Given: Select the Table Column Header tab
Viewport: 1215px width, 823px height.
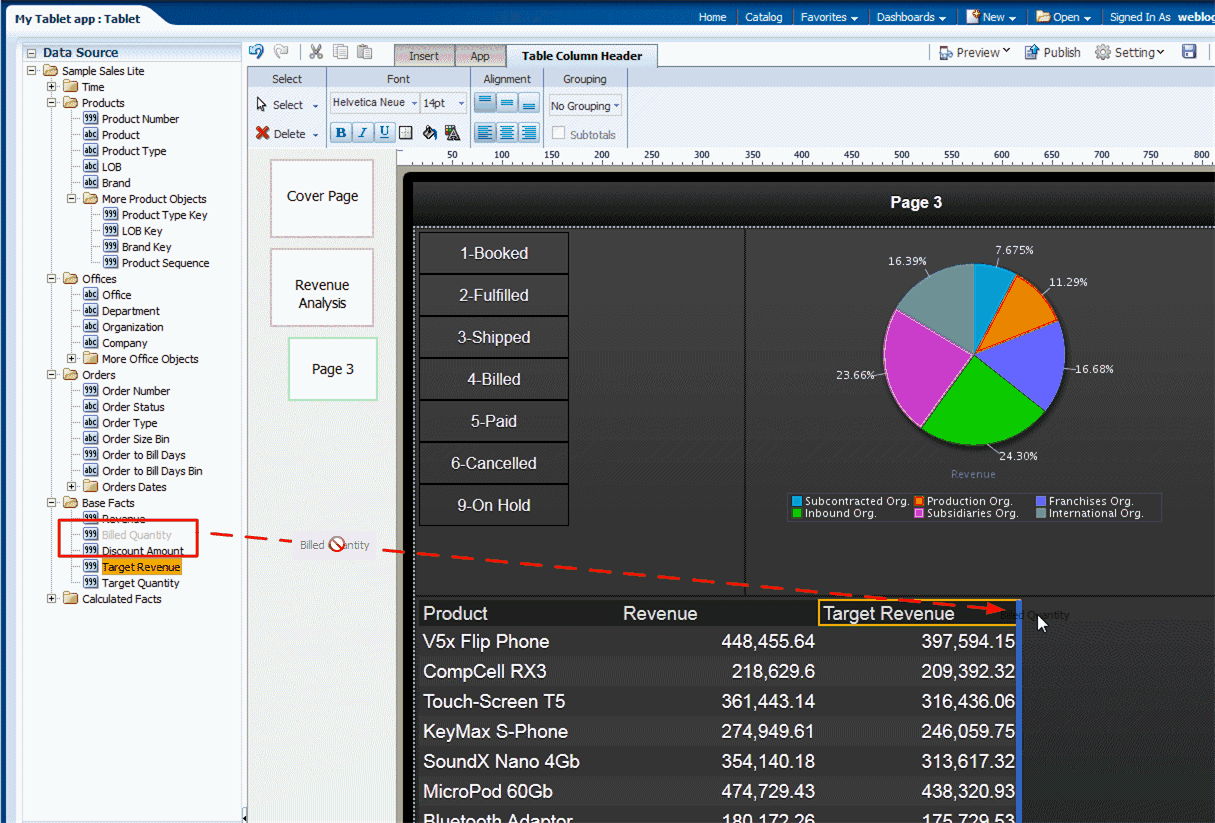Looking at the screenshot, I should (x=582, y=56).
